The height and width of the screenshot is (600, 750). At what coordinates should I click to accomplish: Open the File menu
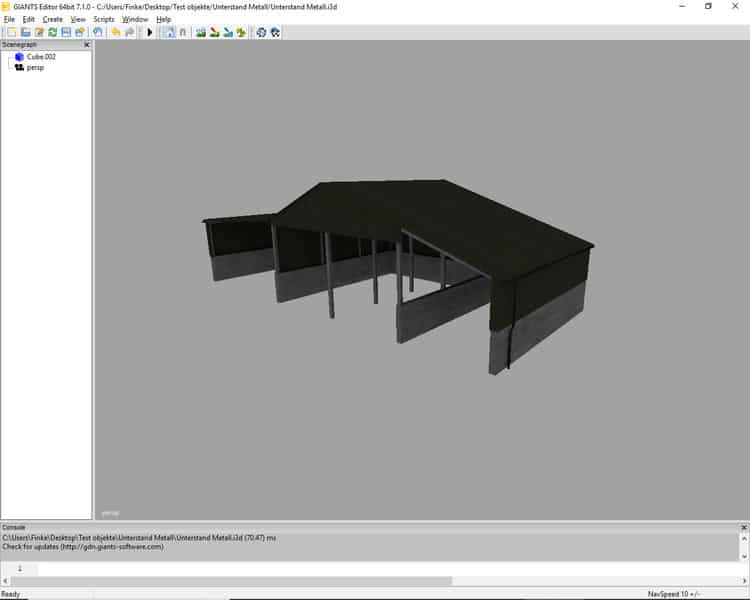pos(9,19)
